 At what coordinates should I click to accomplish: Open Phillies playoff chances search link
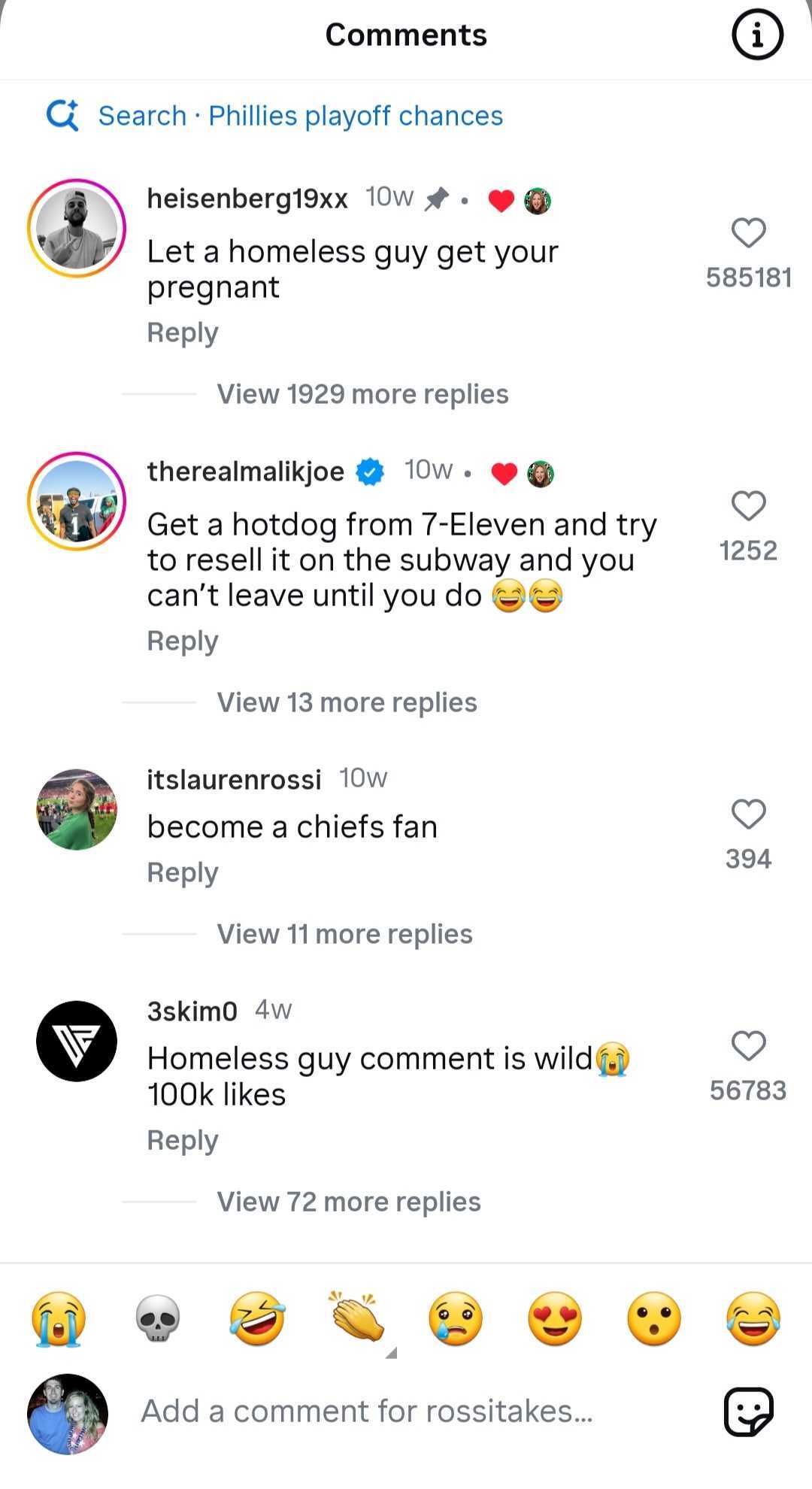[x=355, y=116]
